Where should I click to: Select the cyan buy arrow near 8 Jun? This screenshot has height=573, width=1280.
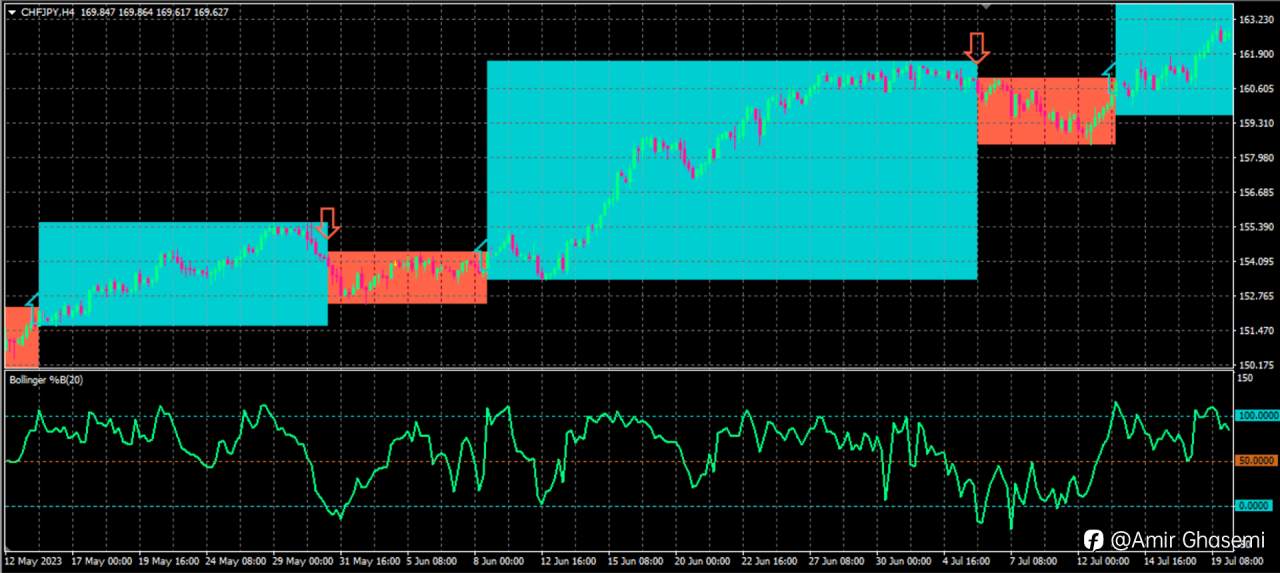tap(479, 245)
